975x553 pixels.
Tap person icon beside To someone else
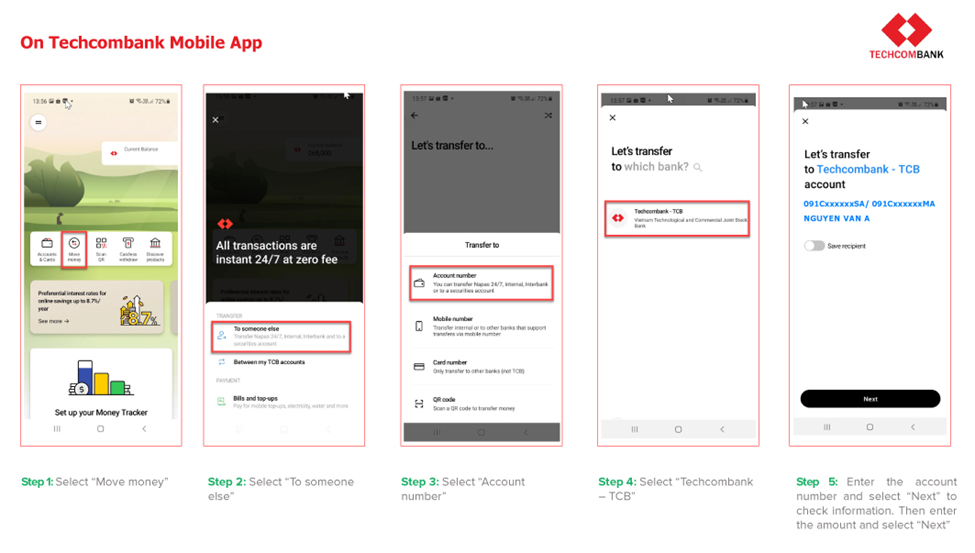point(222,335)
